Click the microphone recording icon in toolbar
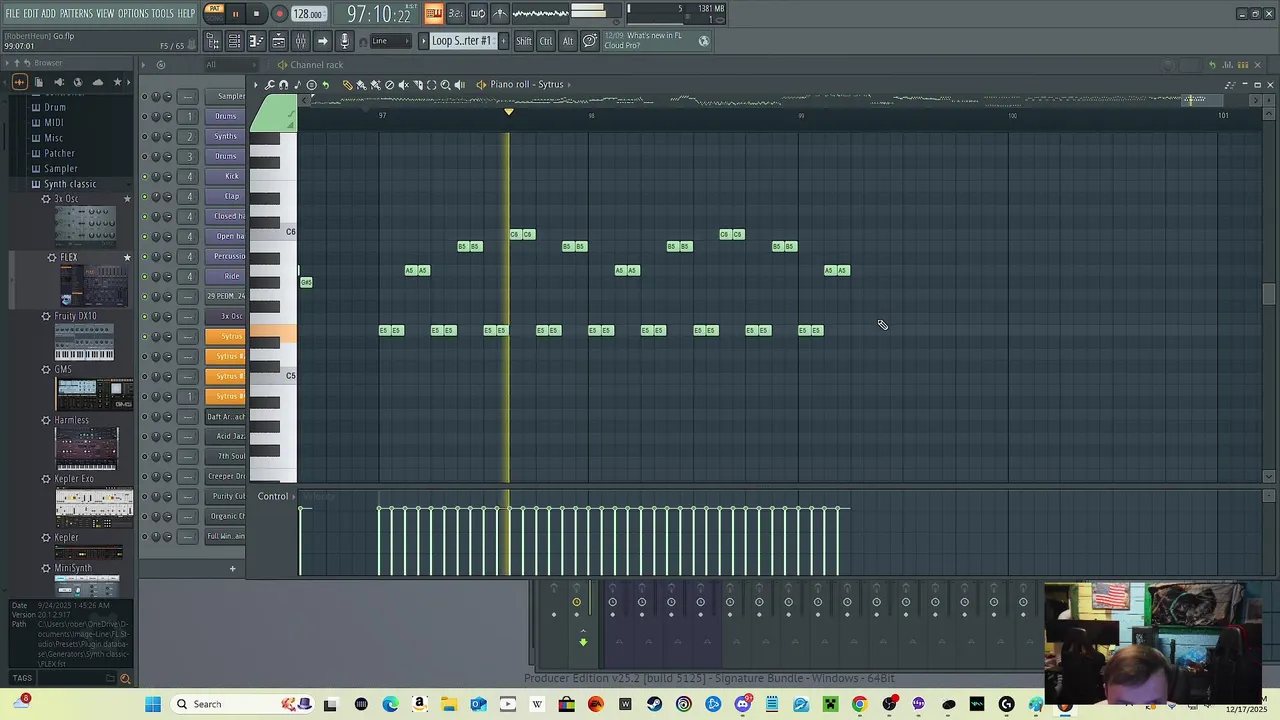The image size is (1280, 720). [x=345, y=41]
